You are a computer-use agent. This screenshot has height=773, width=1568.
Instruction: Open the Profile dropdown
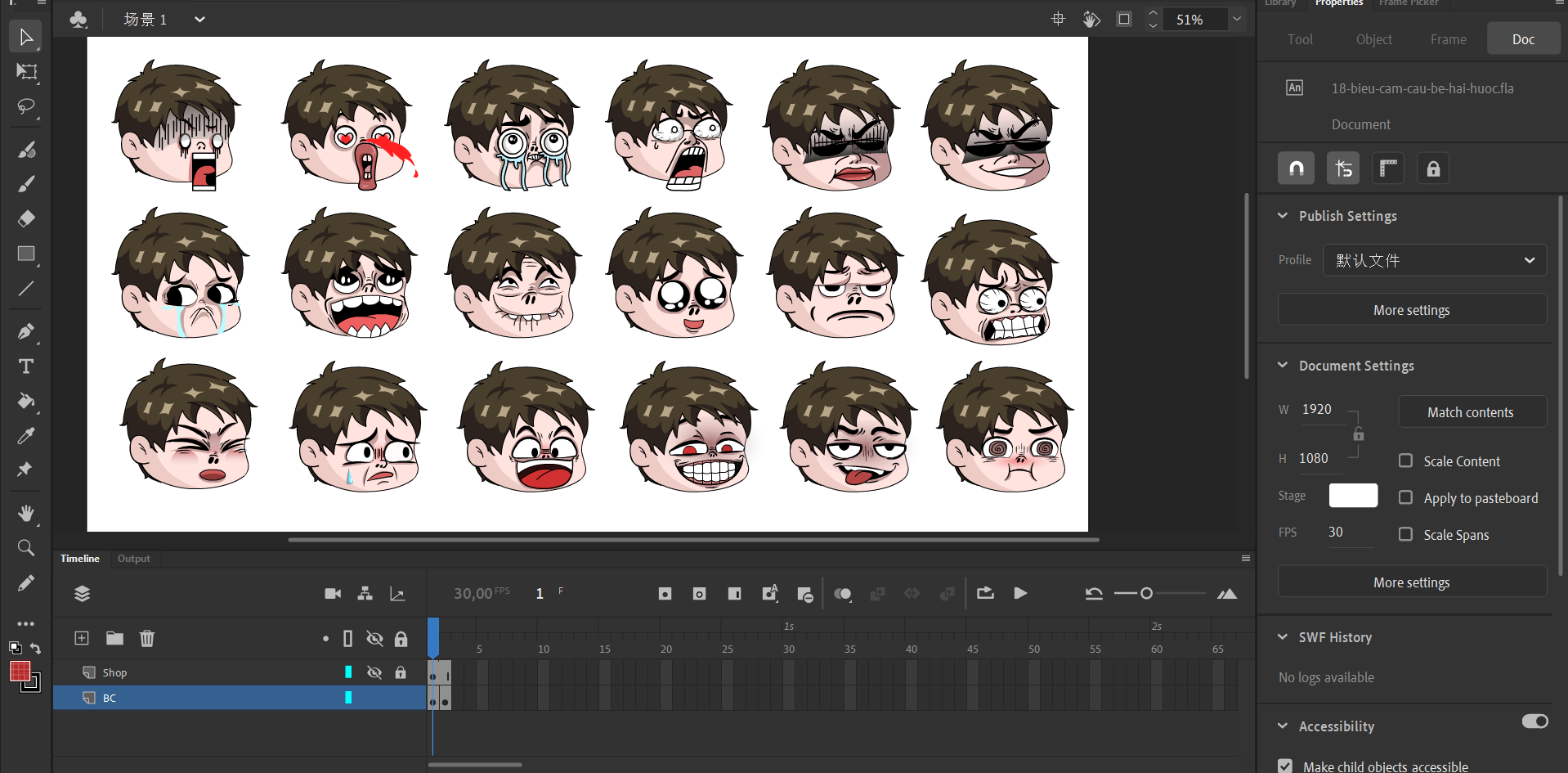tap(1435, 260)
